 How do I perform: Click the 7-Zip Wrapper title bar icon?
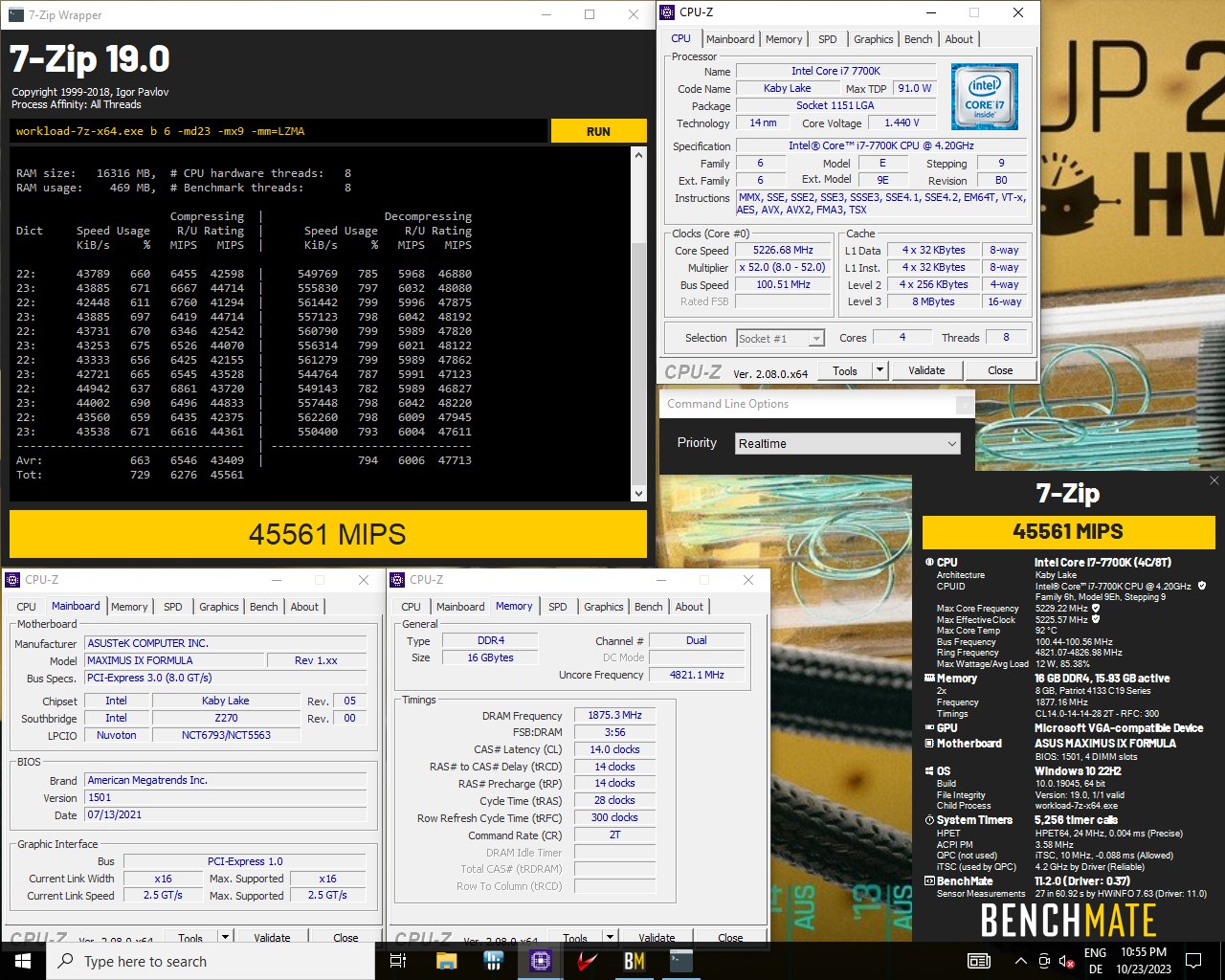tap(15, 14)
